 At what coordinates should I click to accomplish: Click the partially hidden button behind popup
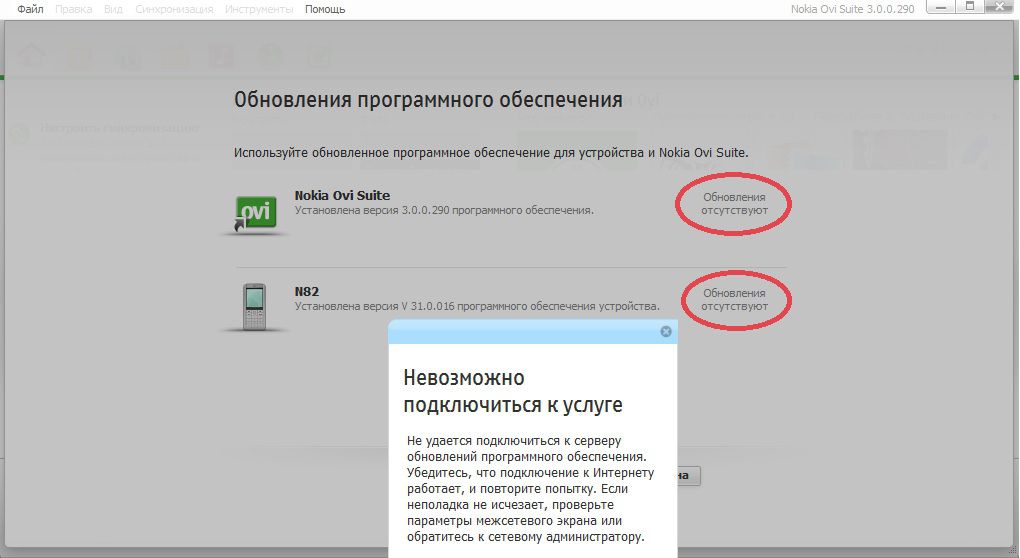(x=688, y=475)
